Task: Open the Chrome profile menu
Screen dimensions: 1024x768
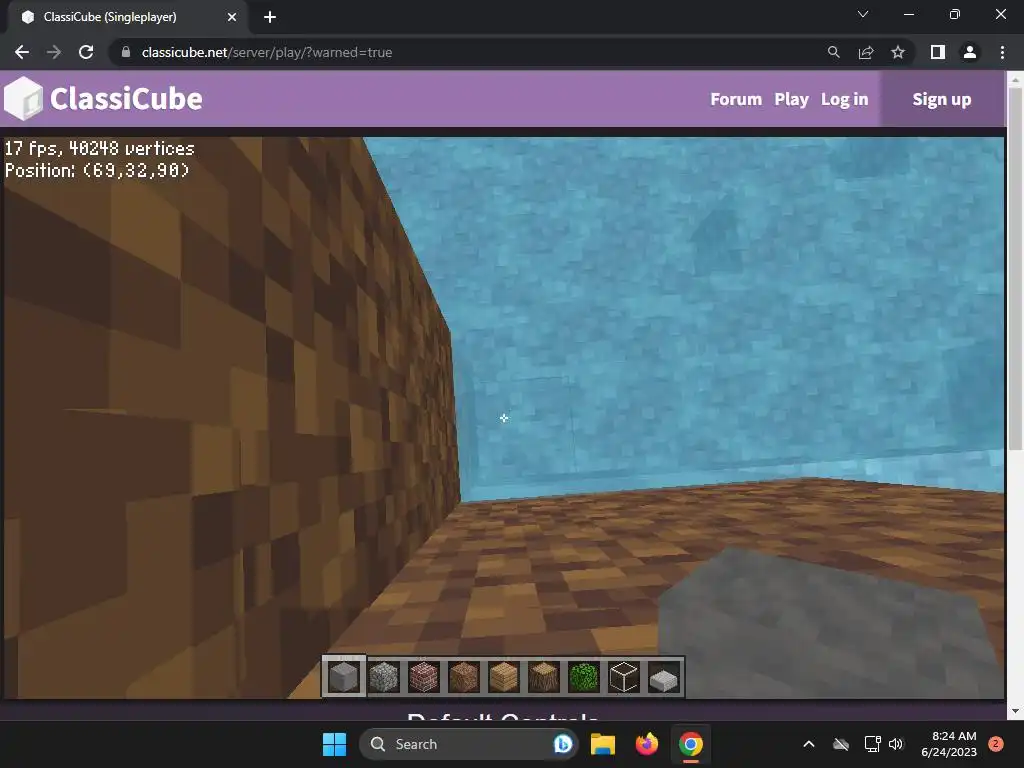Action: [x=970, y=52]
